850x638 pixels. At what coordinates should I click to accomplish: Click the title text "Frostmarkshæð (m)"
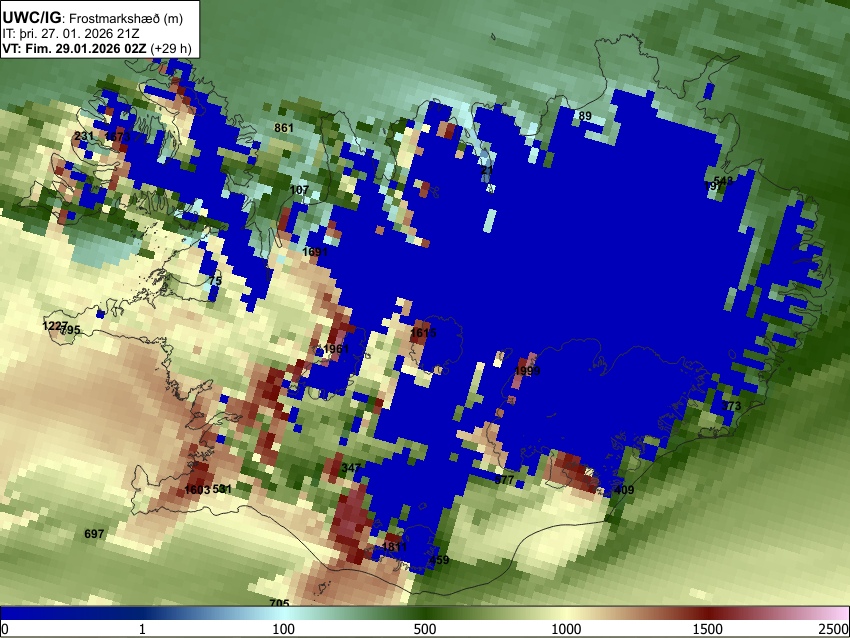(x=126, y=18)
